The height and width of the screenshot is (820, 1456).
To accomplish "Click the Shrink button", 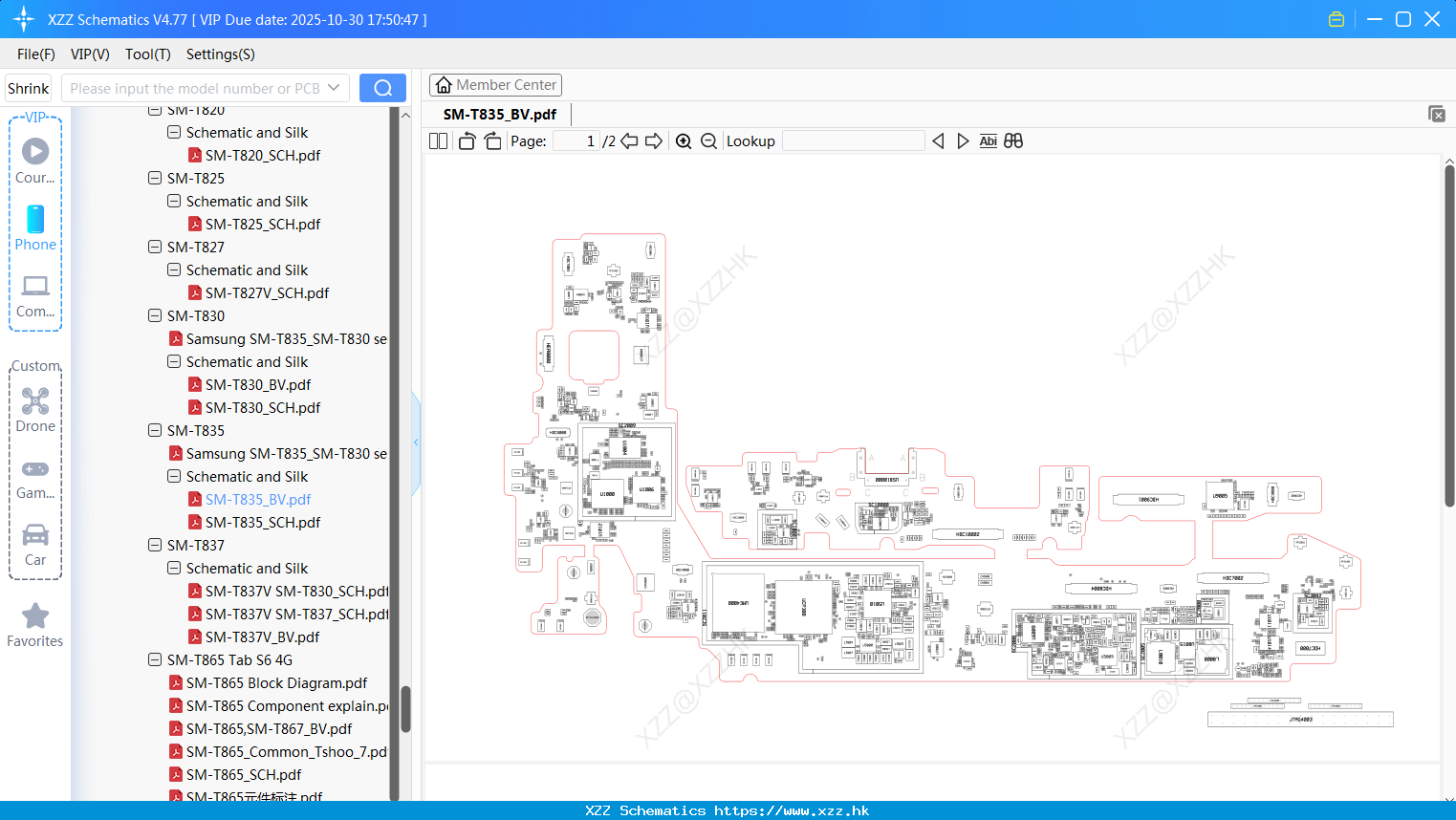I will click(29, 88).
